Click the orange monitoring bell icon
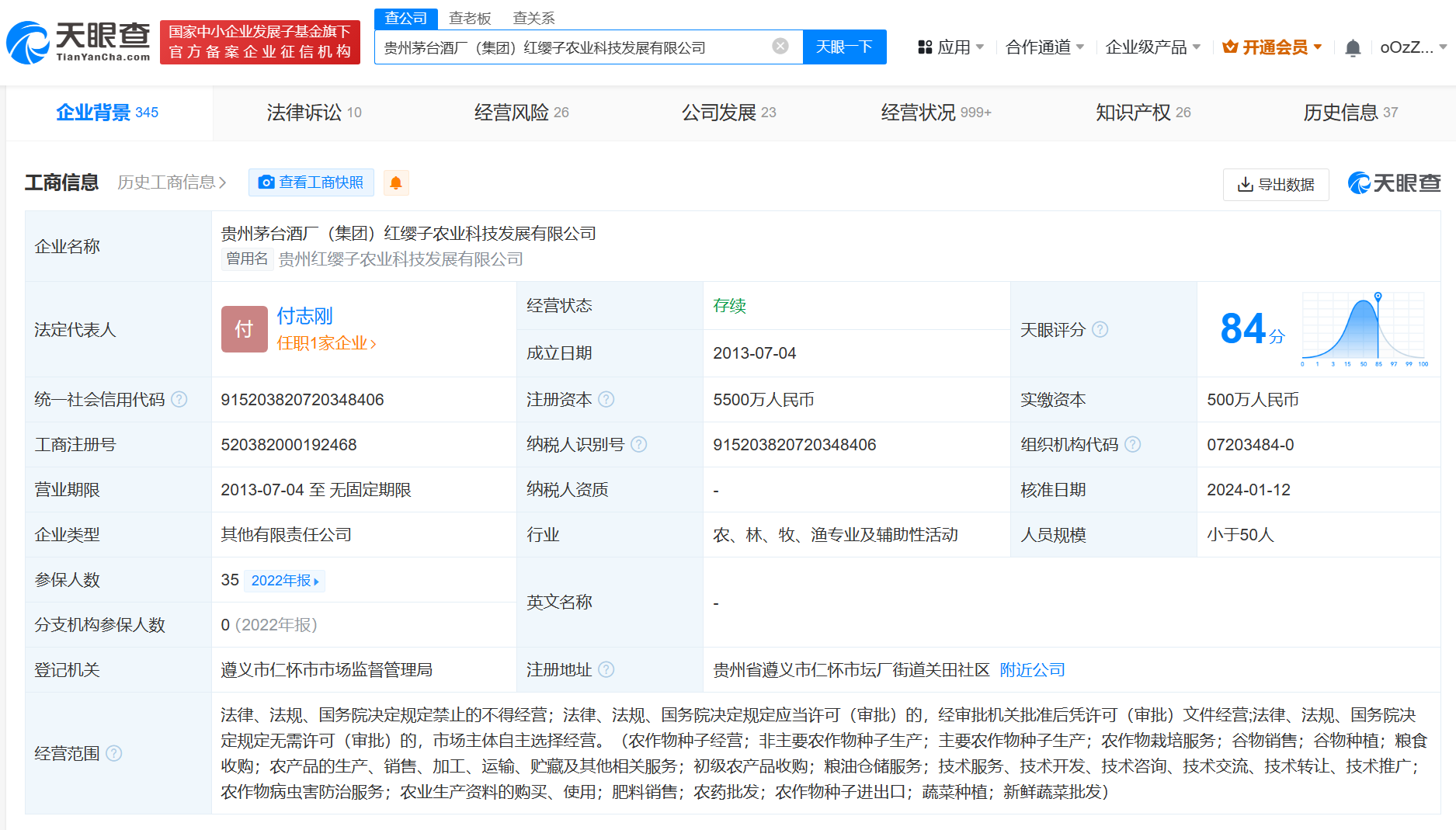 pyautogui.click(x=395, y=182)
